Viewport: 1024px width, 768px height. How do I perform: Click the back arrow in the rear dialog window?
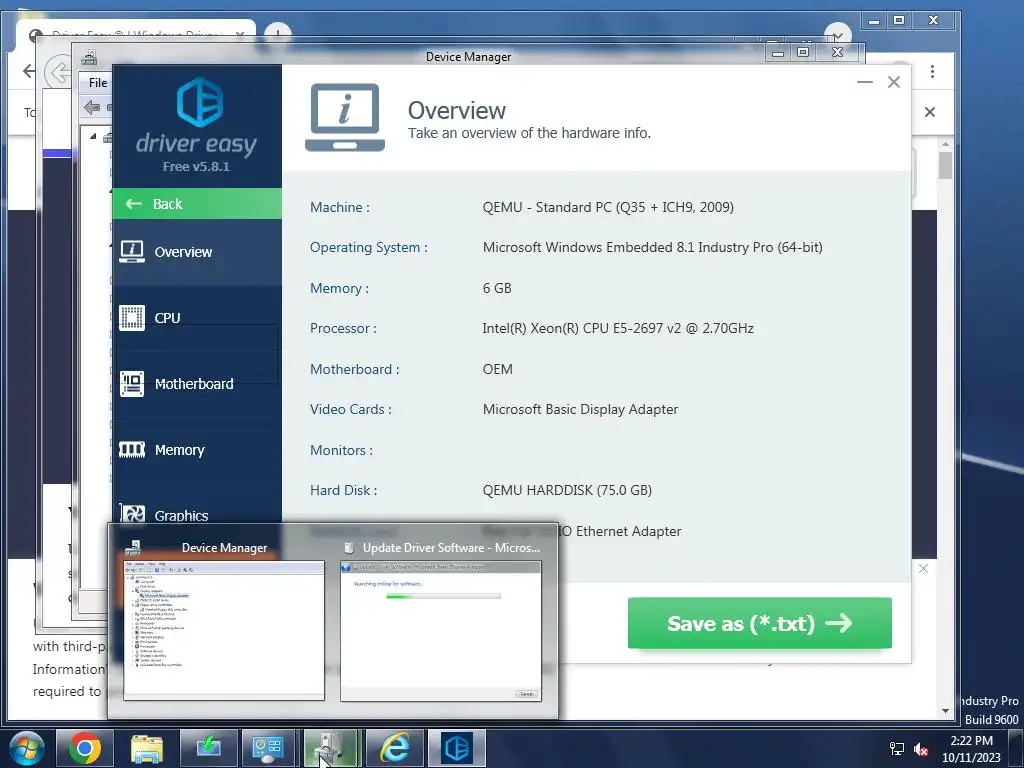[x=58, y=72]
